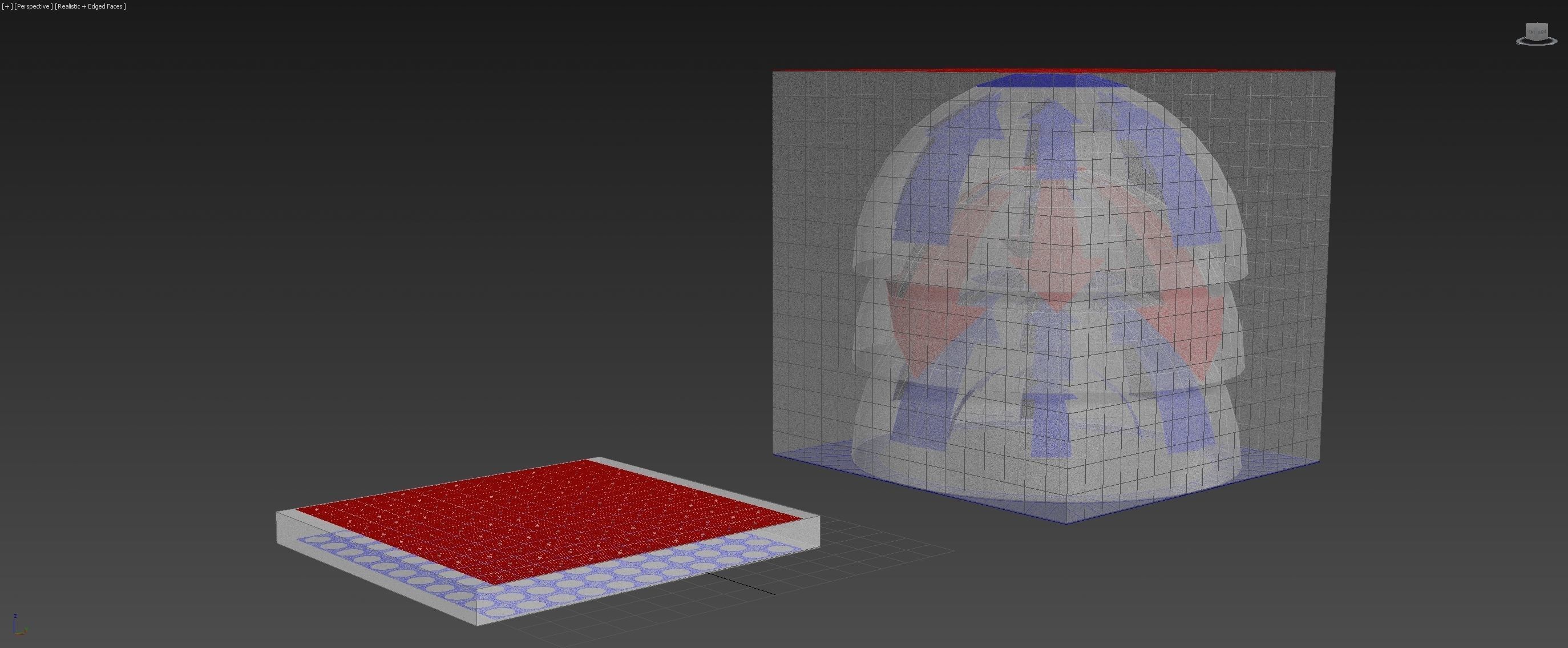The image size is (1568, 648).
Task: Open the [+] viewport general menu
Action: (x=7, y=6)
